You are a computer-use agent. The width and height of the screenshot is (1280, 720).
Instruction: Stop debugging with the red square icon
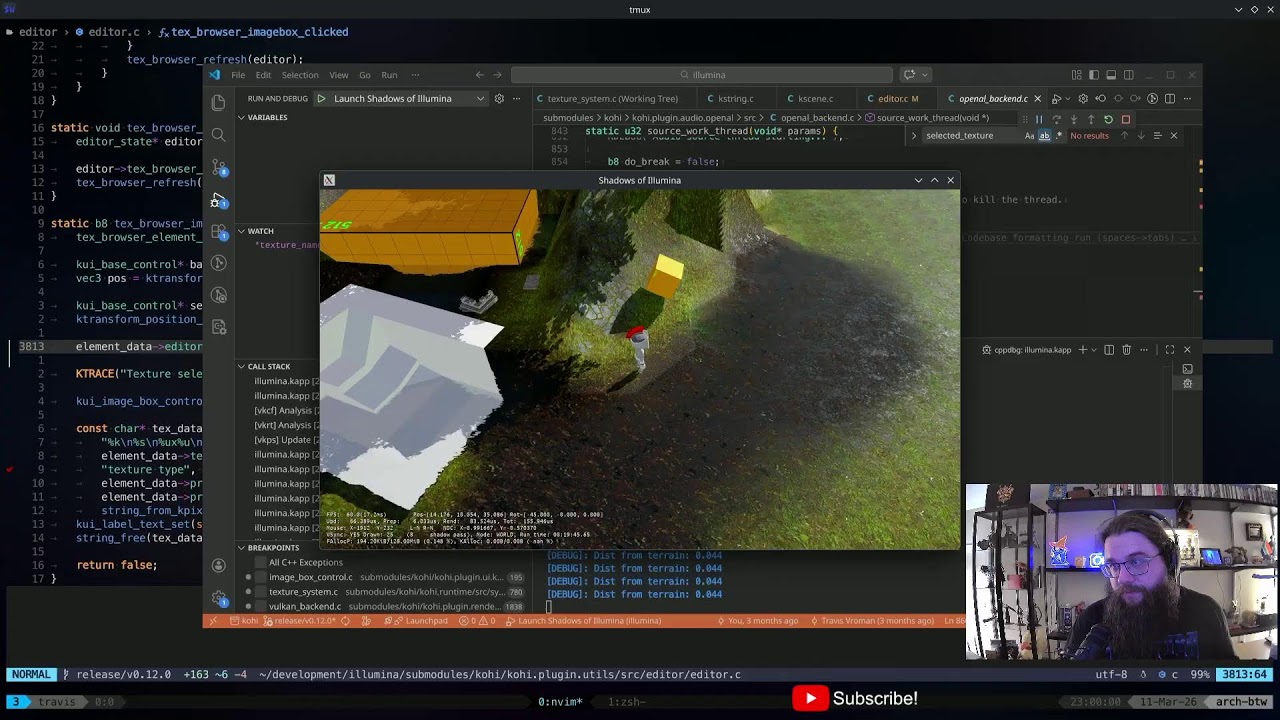1125,119
